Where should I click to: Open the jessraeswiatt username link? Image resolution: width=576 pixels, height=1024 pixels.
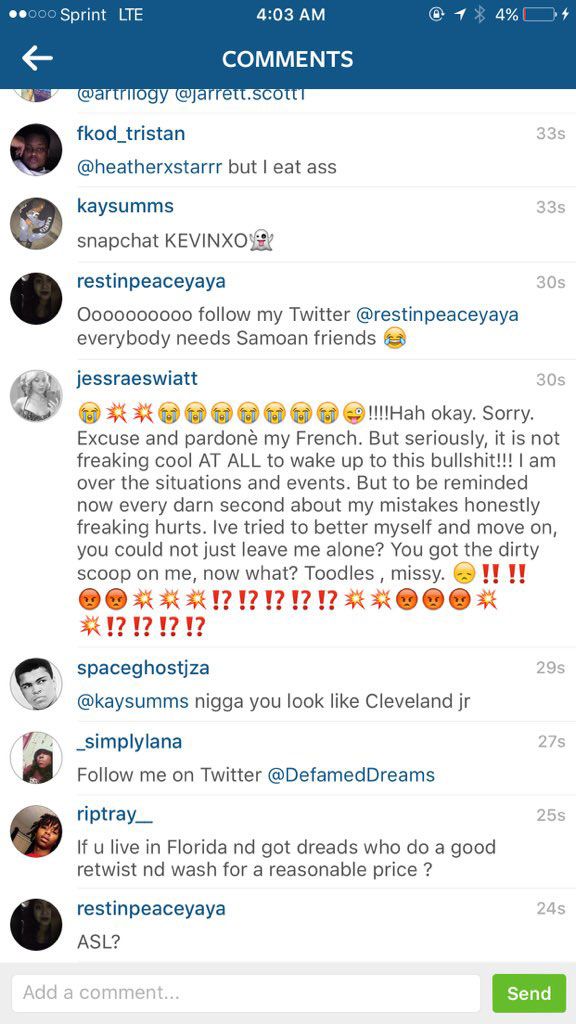(x=137, y=379)
